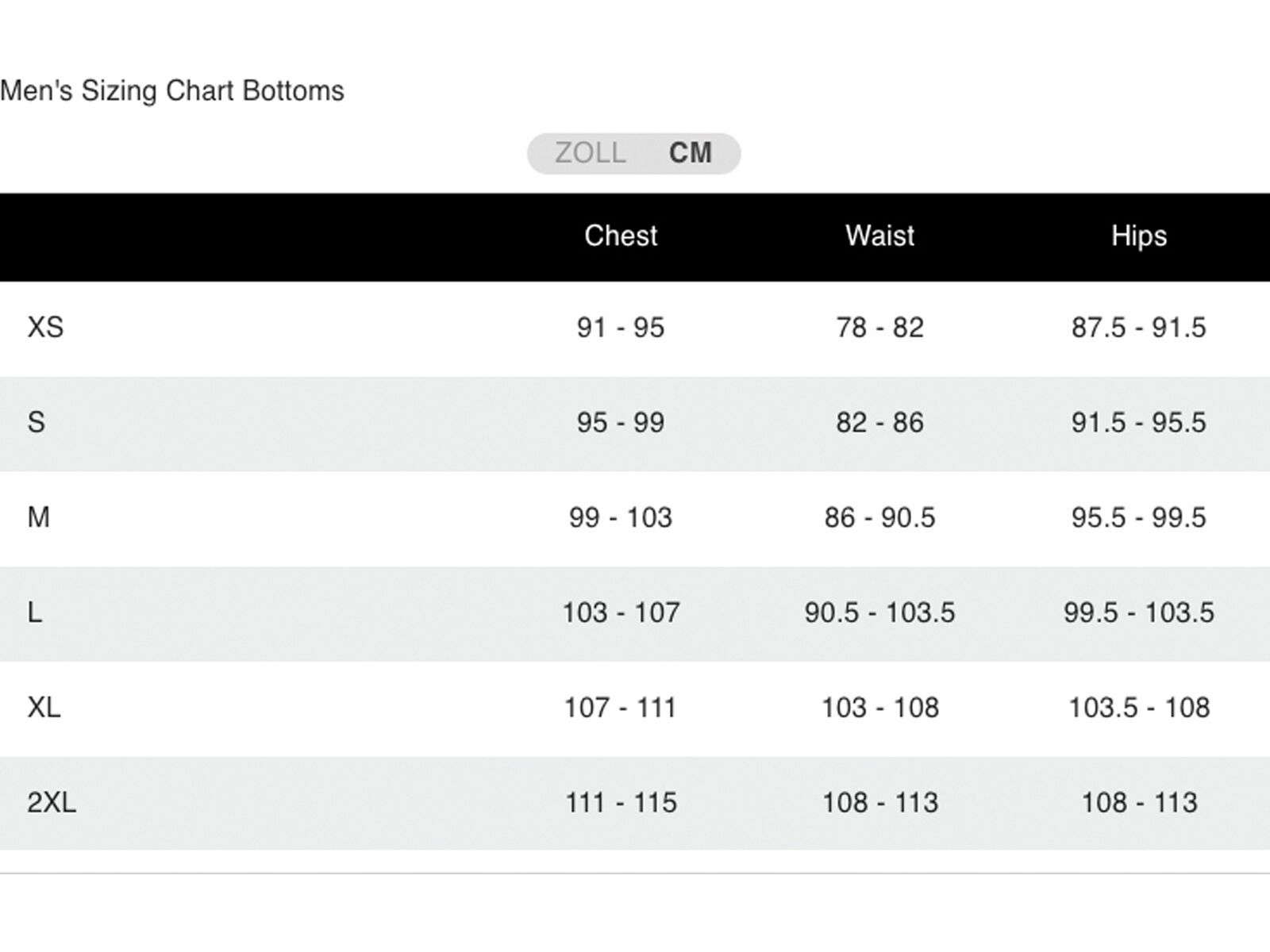
Task: Click XL chest value 107 - 111
Action: [621, 707]
